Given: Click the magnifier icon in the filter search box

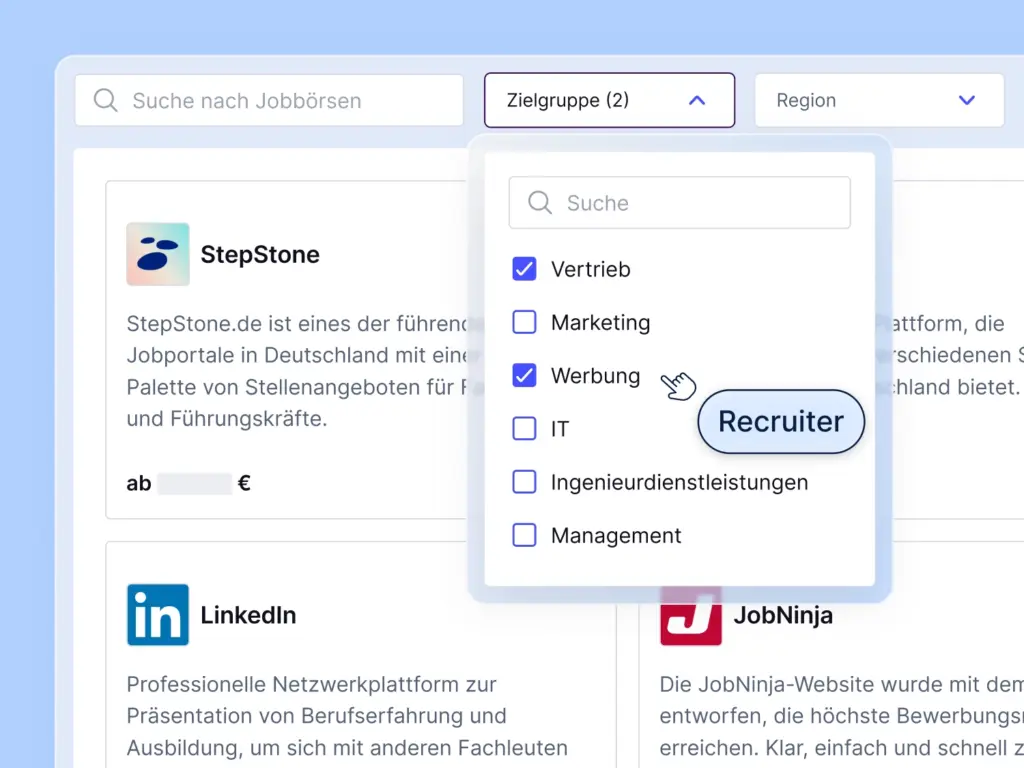Looking at the screenshot, I should [539, 202].
